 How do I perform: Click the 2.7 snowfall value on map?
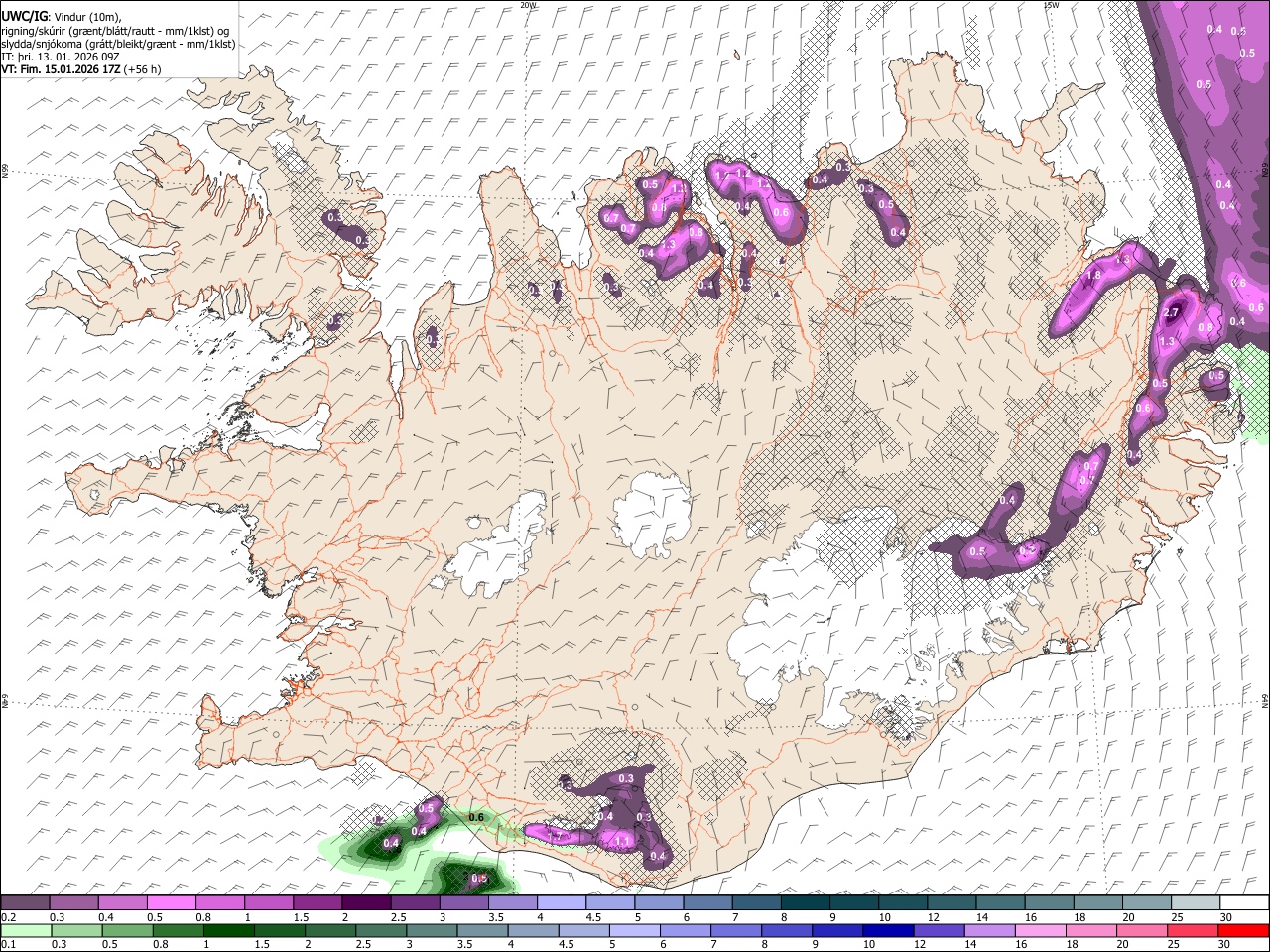(x=1171, y=313)
